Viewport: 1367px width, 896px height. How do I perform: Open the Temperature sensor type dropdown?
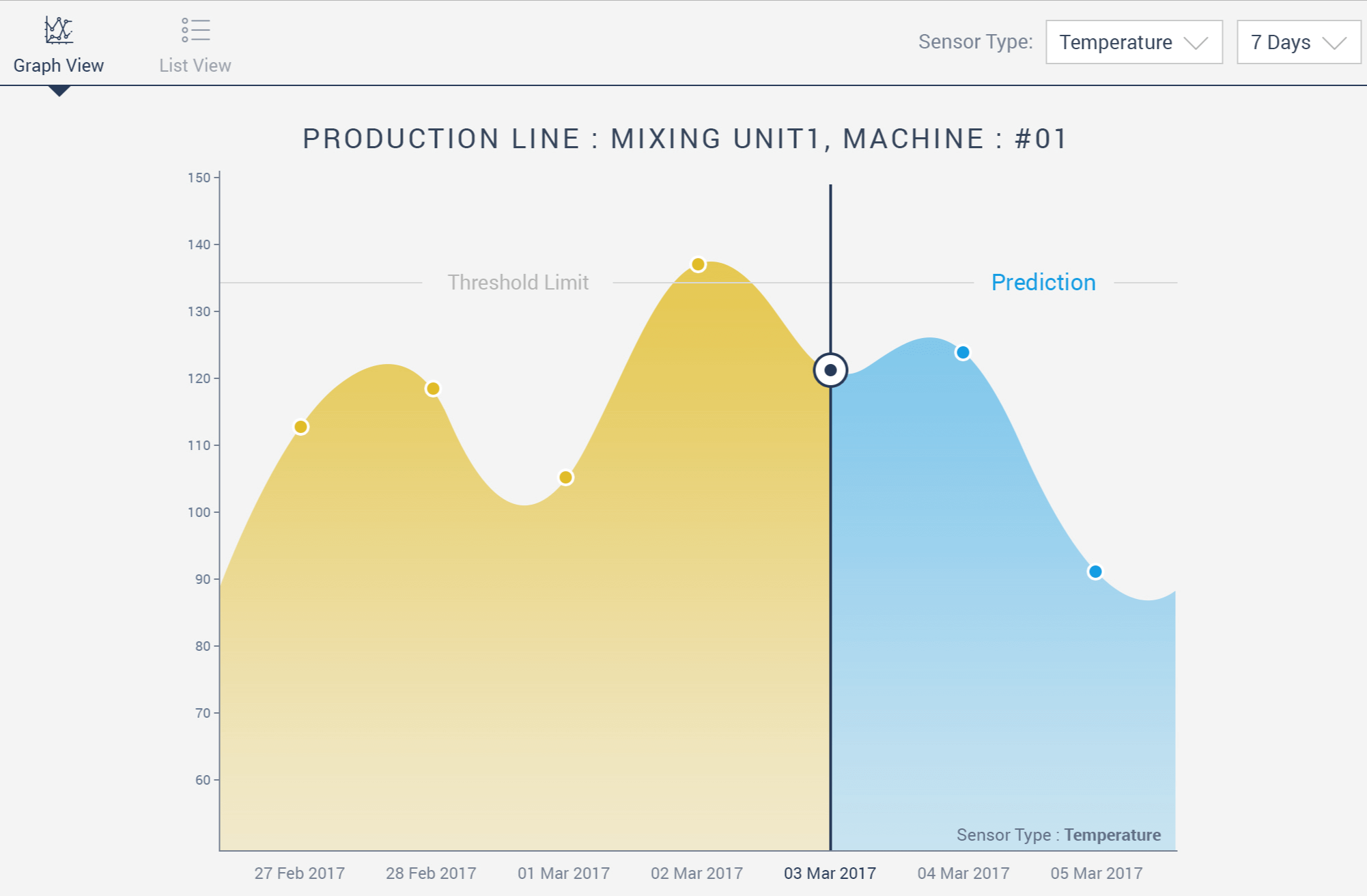click(1134, 42)
